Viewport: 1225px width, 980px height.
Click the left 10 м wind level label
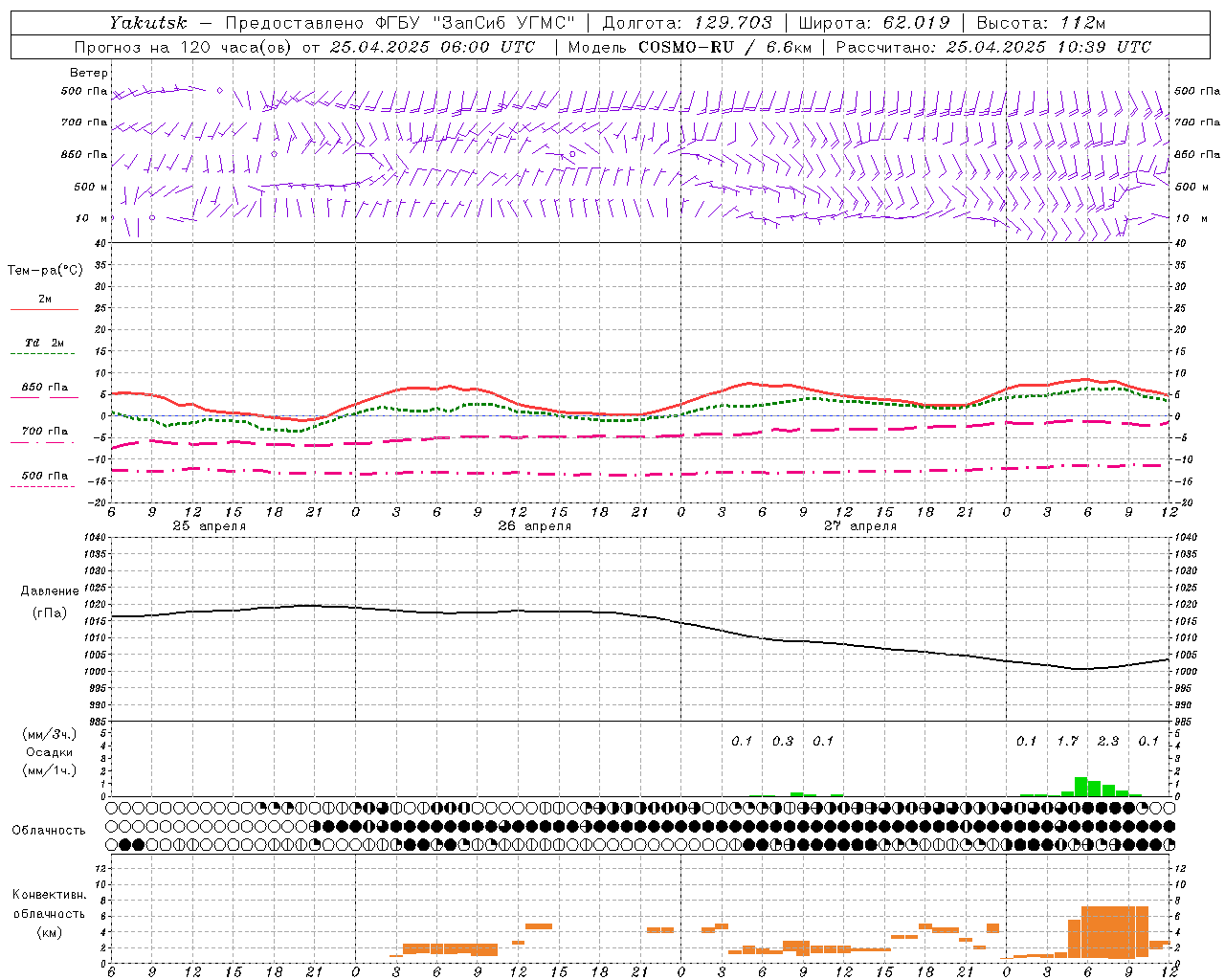(x=92, y=218)
